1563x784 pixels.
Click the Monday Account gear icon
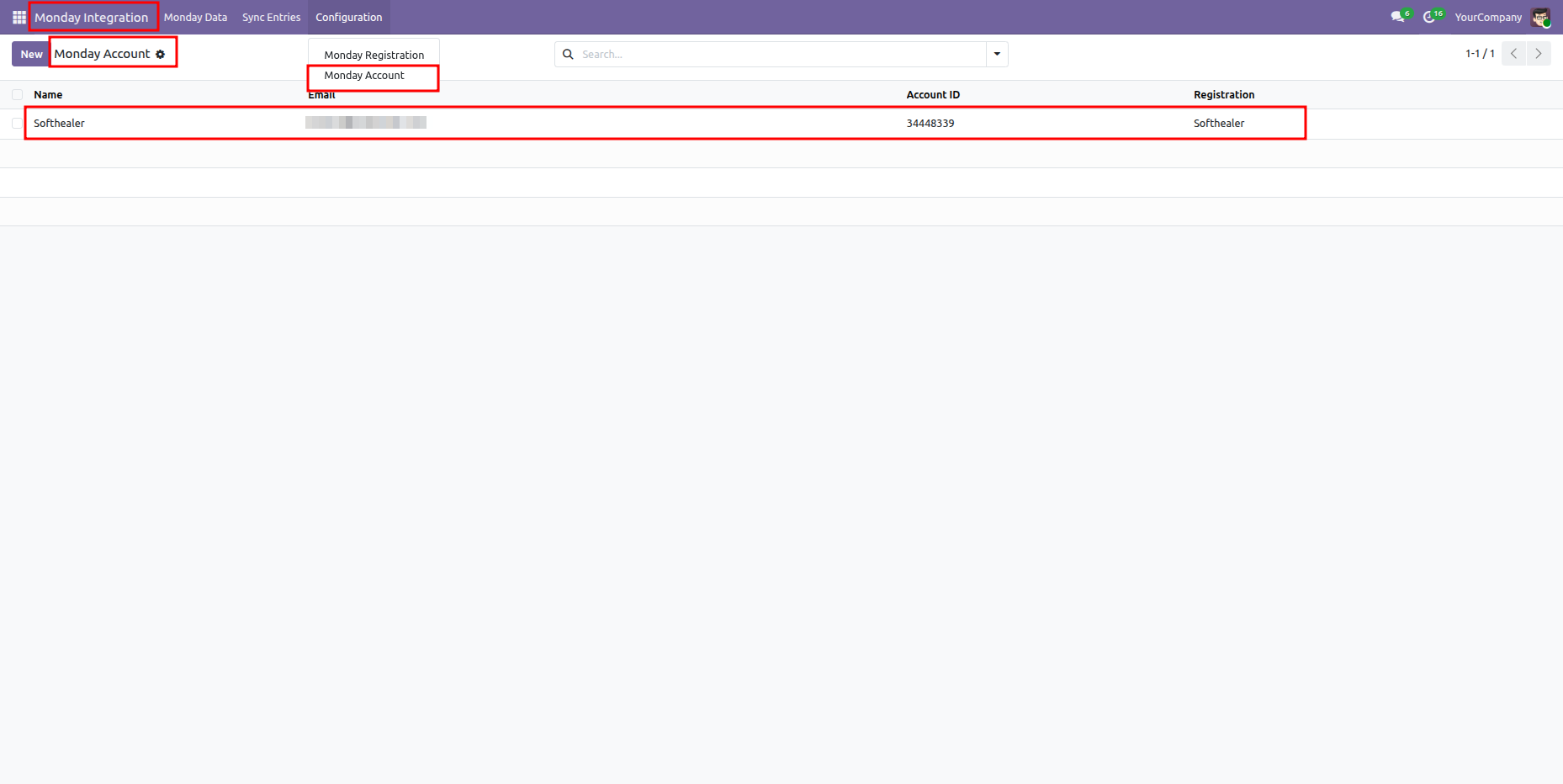pyautogui.click(x=161, y=54)
